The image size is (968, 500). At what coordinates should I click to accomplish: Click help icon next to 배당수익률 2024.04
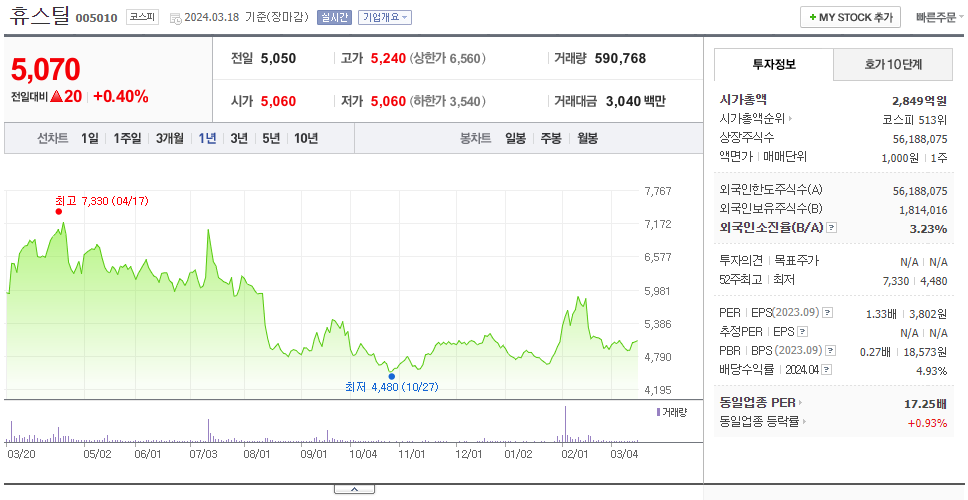click(827, 370)
